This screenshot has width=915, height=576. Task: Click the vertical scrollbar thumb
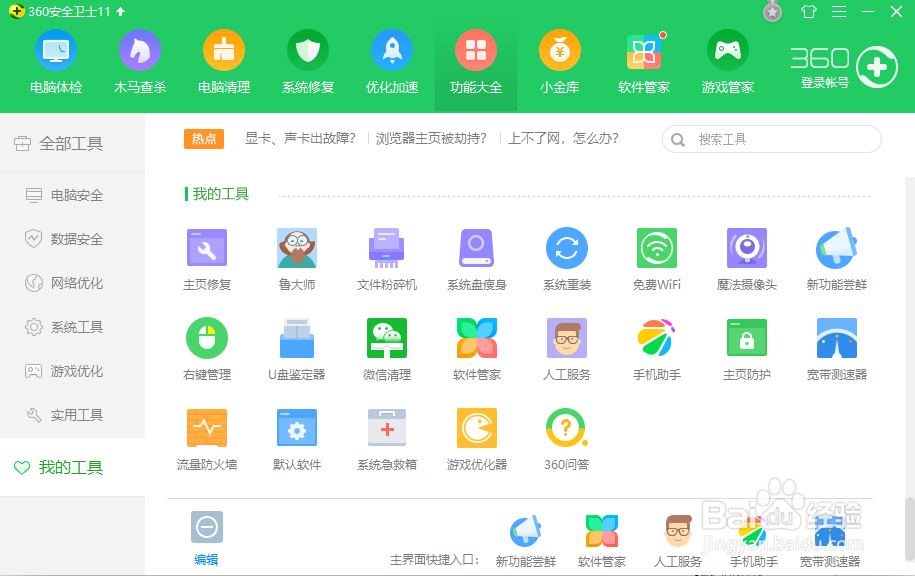pyautogui.click(x=909, y=529)
